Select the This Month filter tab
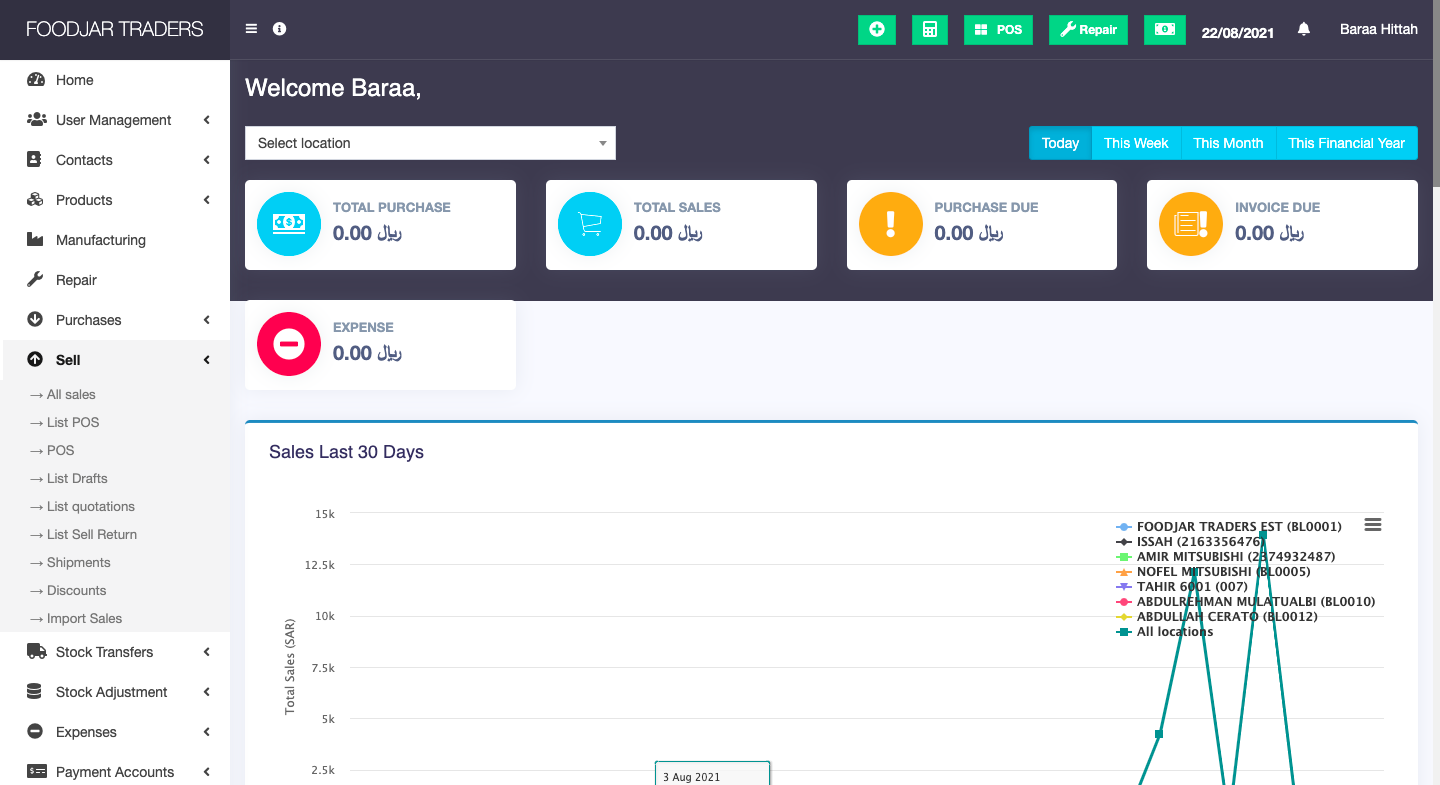This screenshot has height=785, width=1440. pos(1228,143)
